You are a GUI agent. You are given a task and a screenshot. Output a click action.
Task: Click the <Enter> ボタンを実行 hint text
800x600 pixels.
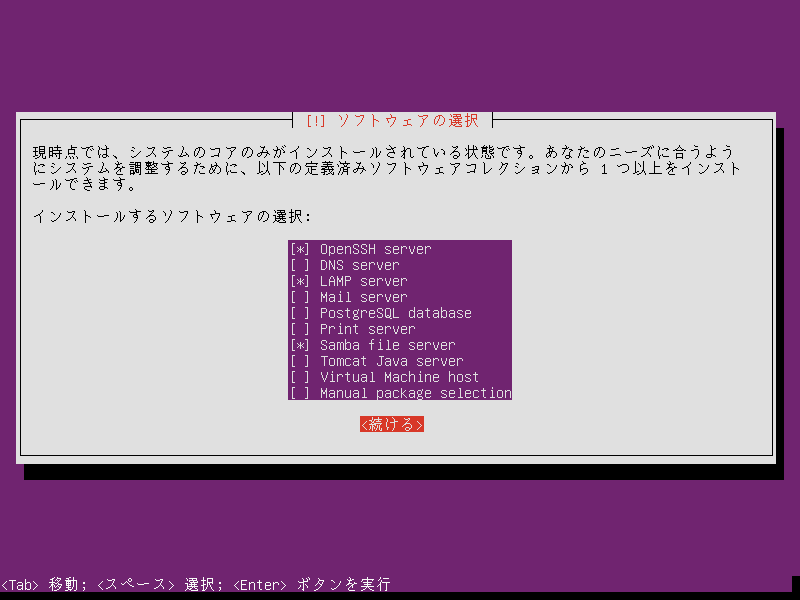pyautogui.click(x=311, y=584)
